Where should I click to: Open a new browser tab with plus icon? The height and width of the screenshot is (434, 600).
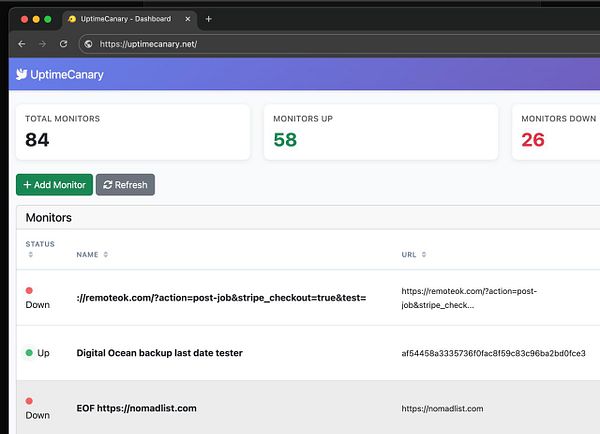(209, 19)
